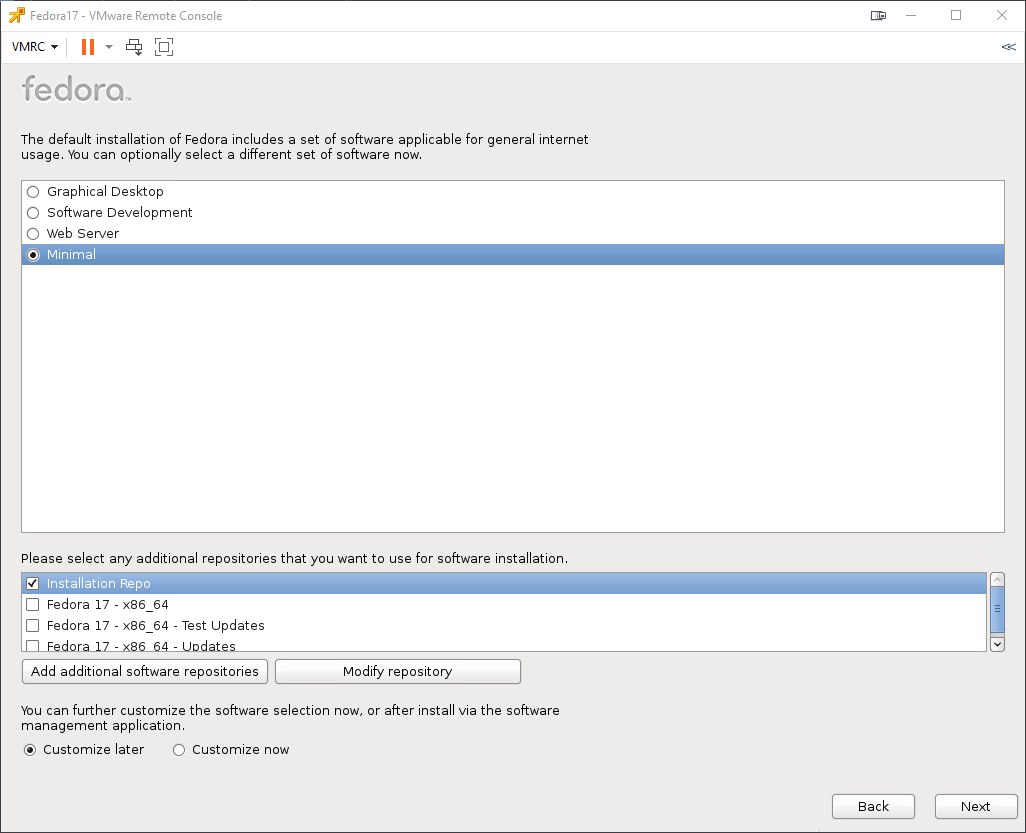Enable the Fedora 17 - x86_64 repository

tap(33, 605)
